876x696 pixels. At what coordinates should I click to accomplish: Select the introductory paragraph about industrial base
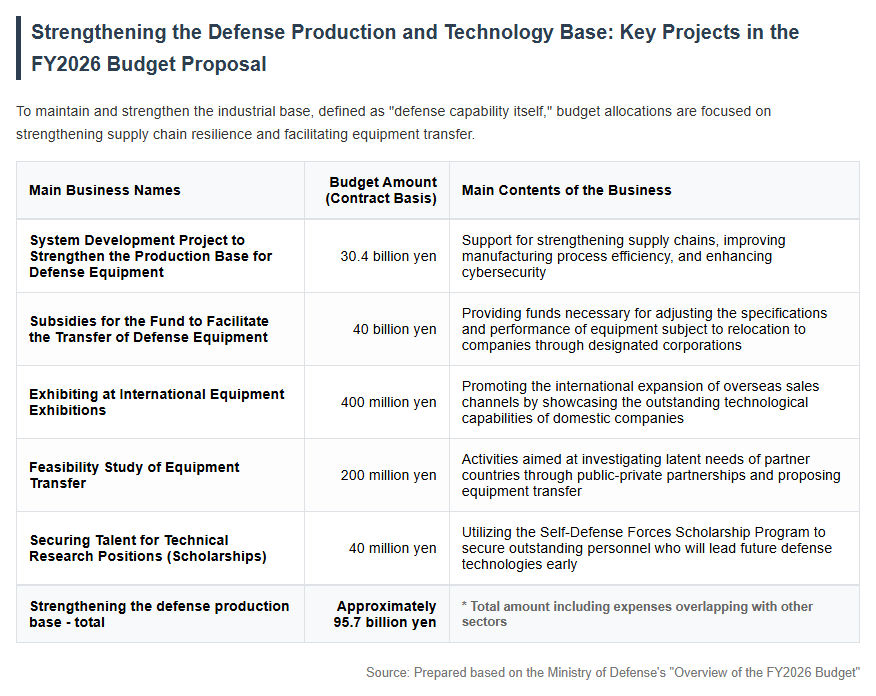393,123
